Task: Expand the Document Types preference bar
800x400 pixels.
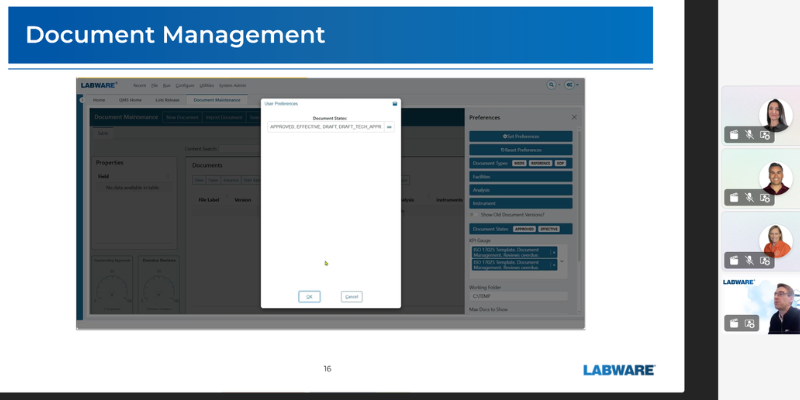Action: (521, 163)
